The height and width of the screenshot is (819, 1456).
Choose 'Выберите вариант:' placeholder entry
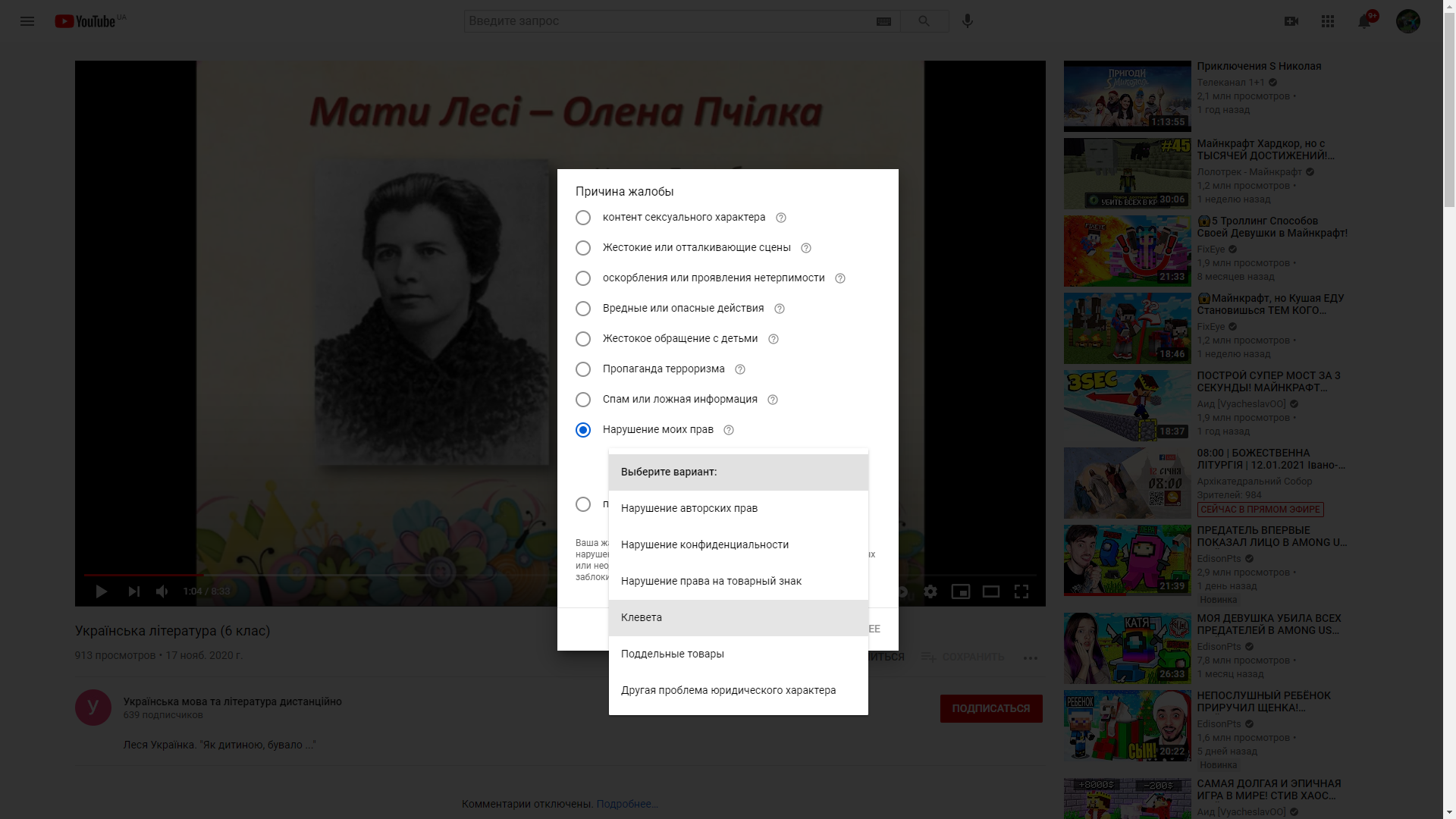pos(739,472)
